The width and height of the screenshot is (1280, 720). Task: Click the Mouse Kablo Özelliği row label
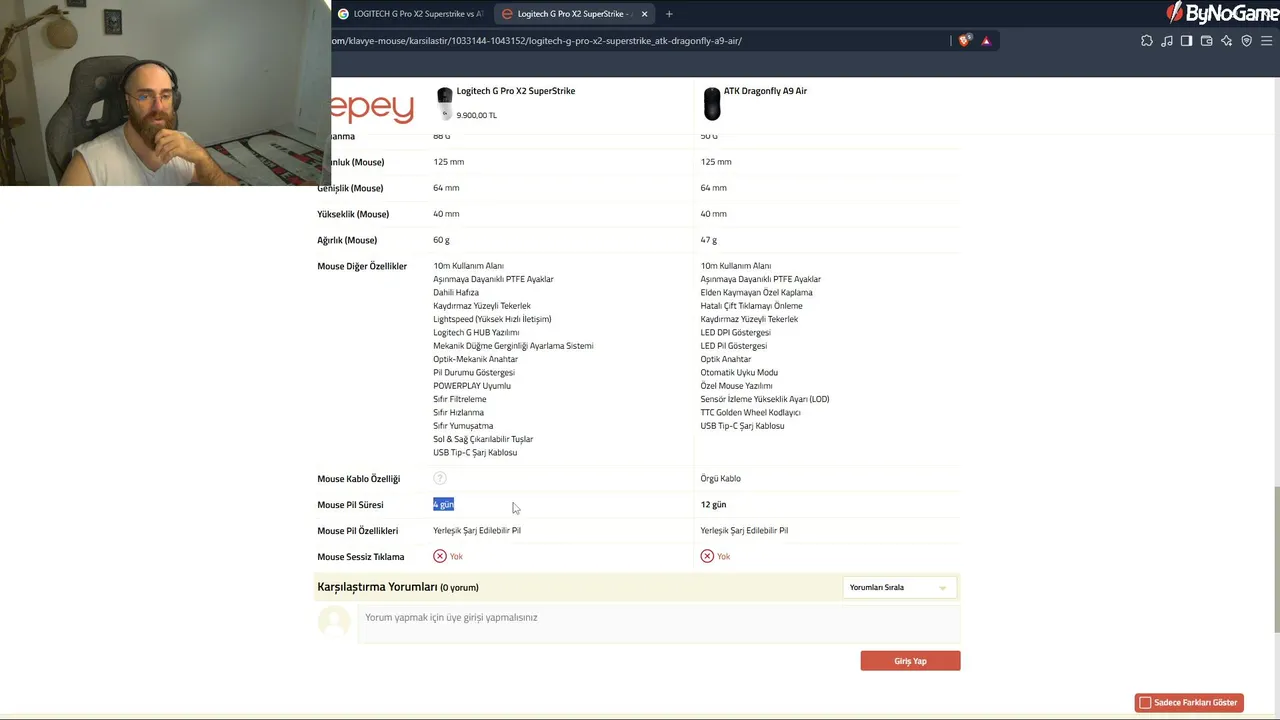(x=358, y=479)
